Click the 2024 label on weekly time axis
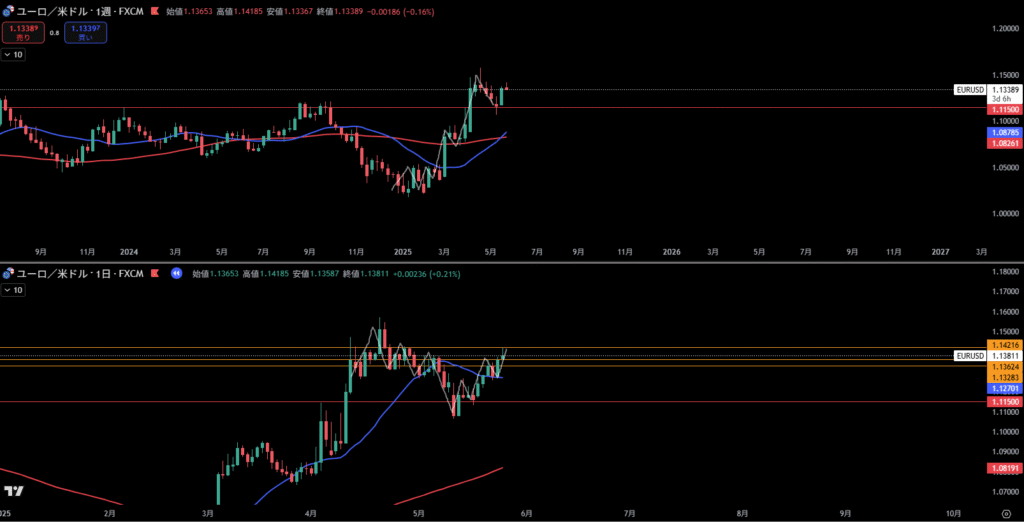1024x522 pixels. pyautogui.click(x=129, y=252)
